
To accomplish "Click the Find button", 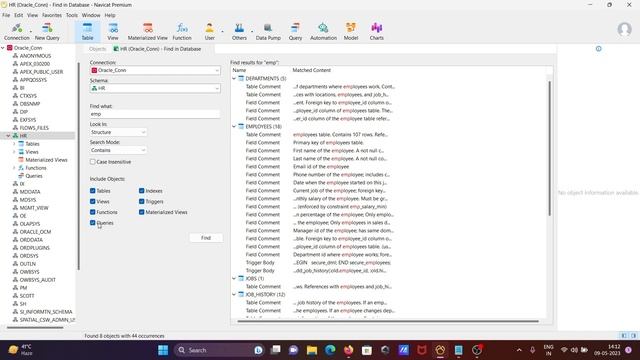I will (206, 238).
